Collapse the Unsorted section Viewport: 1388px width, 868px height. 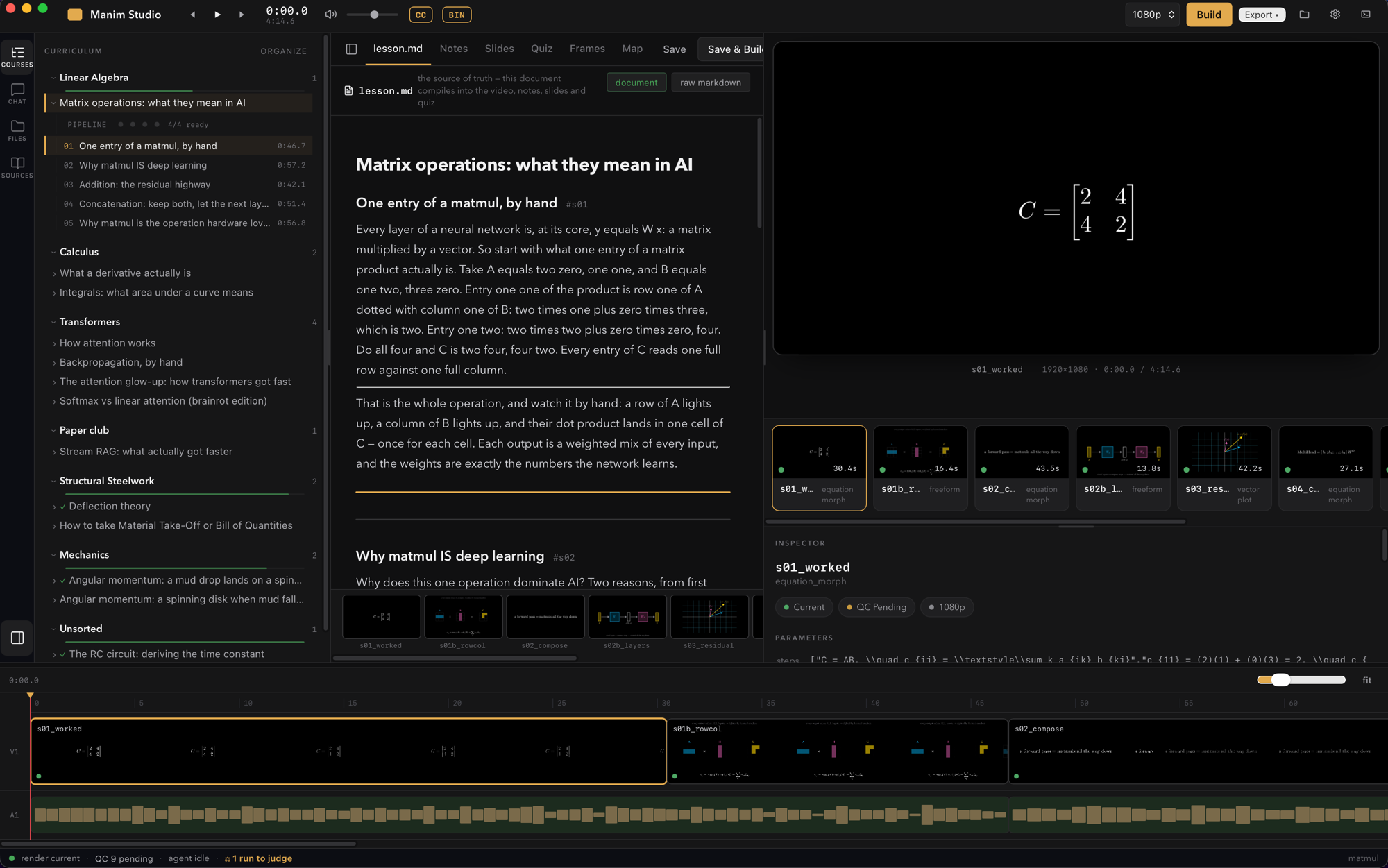click(53, 629)
